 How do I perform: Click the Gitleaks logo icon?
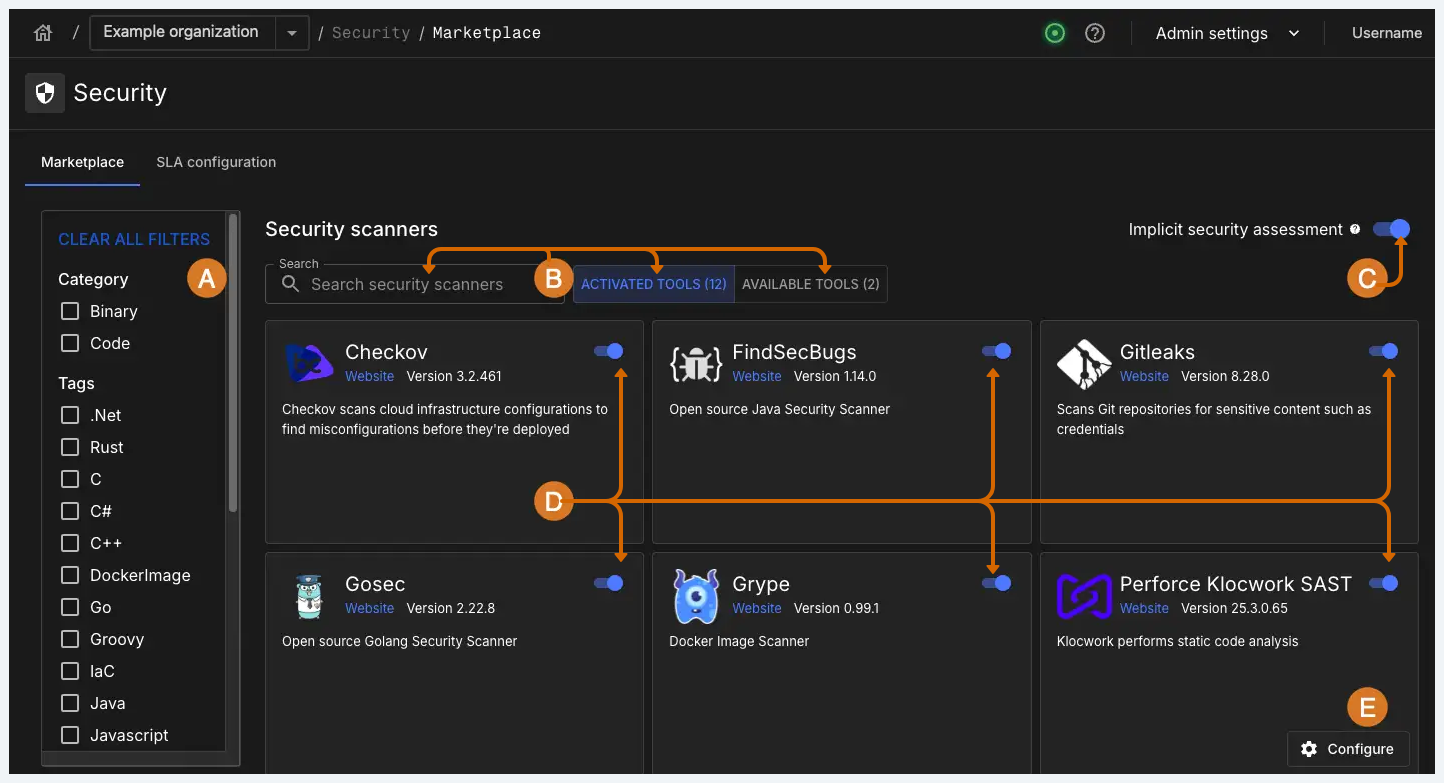coord(1083,364)
